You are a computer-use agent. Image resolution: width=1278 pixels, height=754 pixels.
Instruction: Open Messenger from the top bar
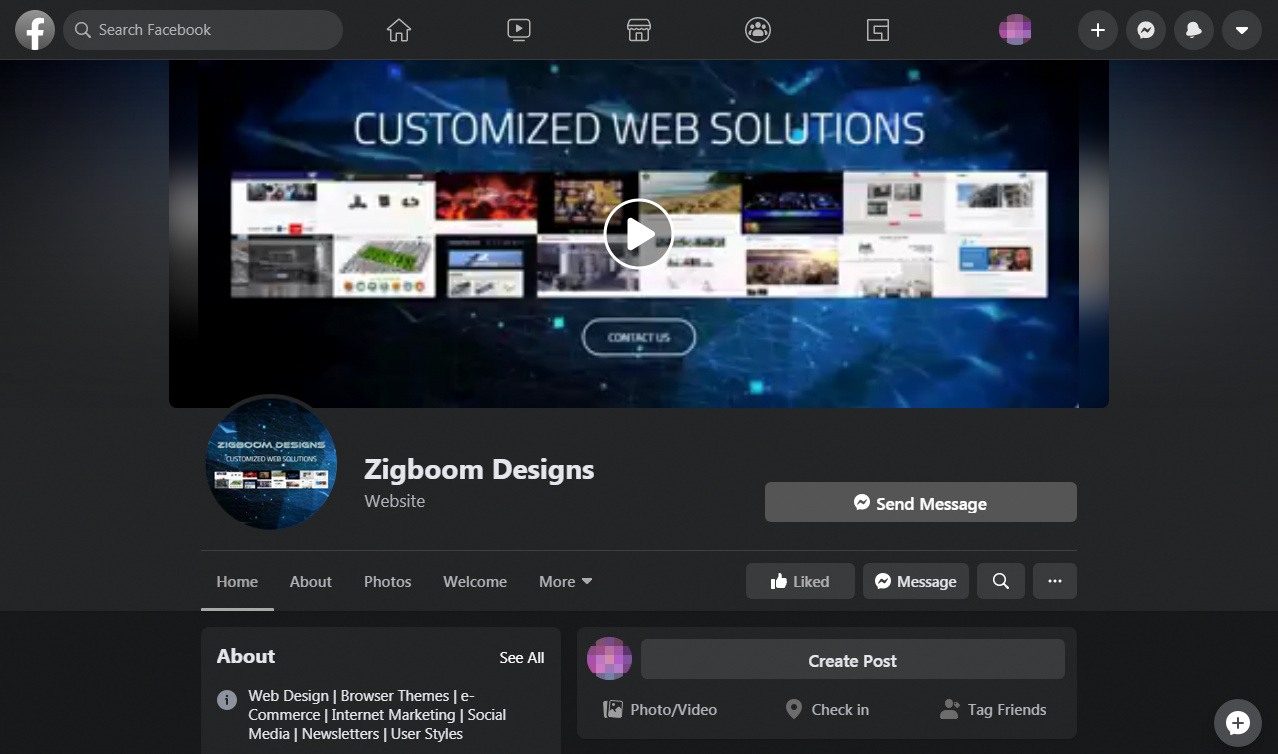[x=1146, y=30]
